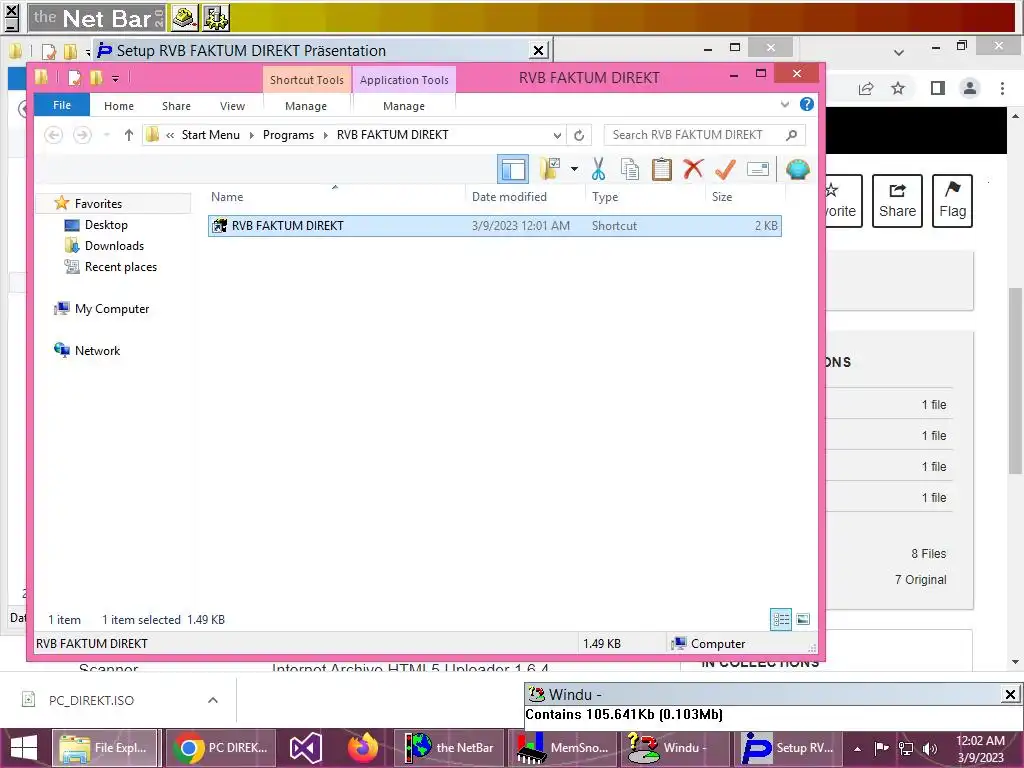1024x768 pixels.
Task: Expand the ribbon with the chevron
Action: (784, 104)
